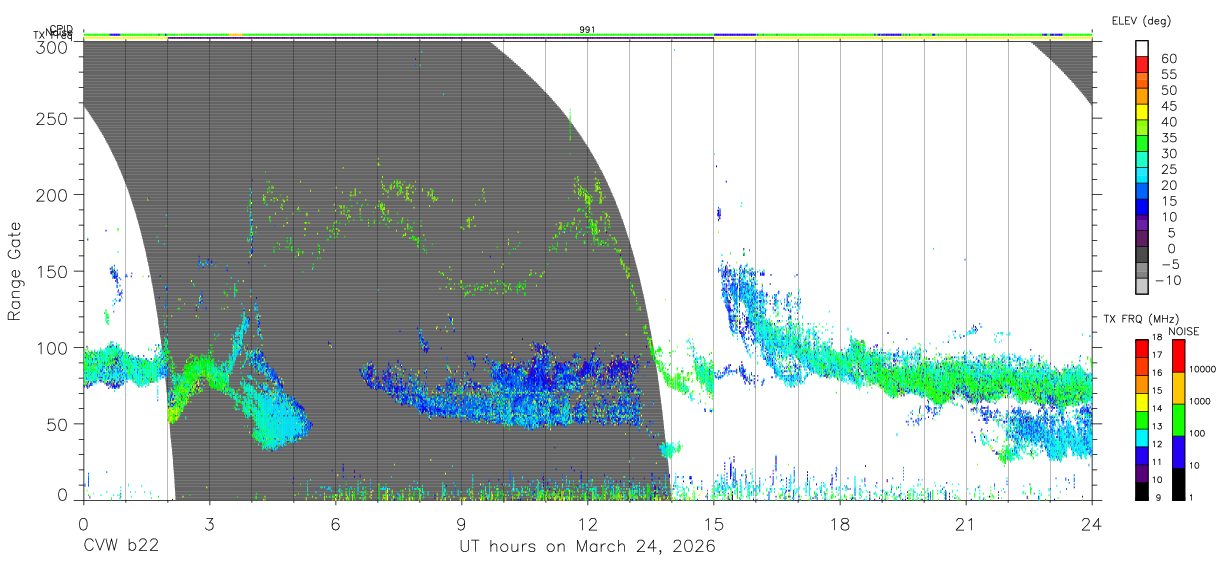Click the 24 tick label on time axis
The height and width of the screenshot is (567, 1228).
tap(1091, 524)
